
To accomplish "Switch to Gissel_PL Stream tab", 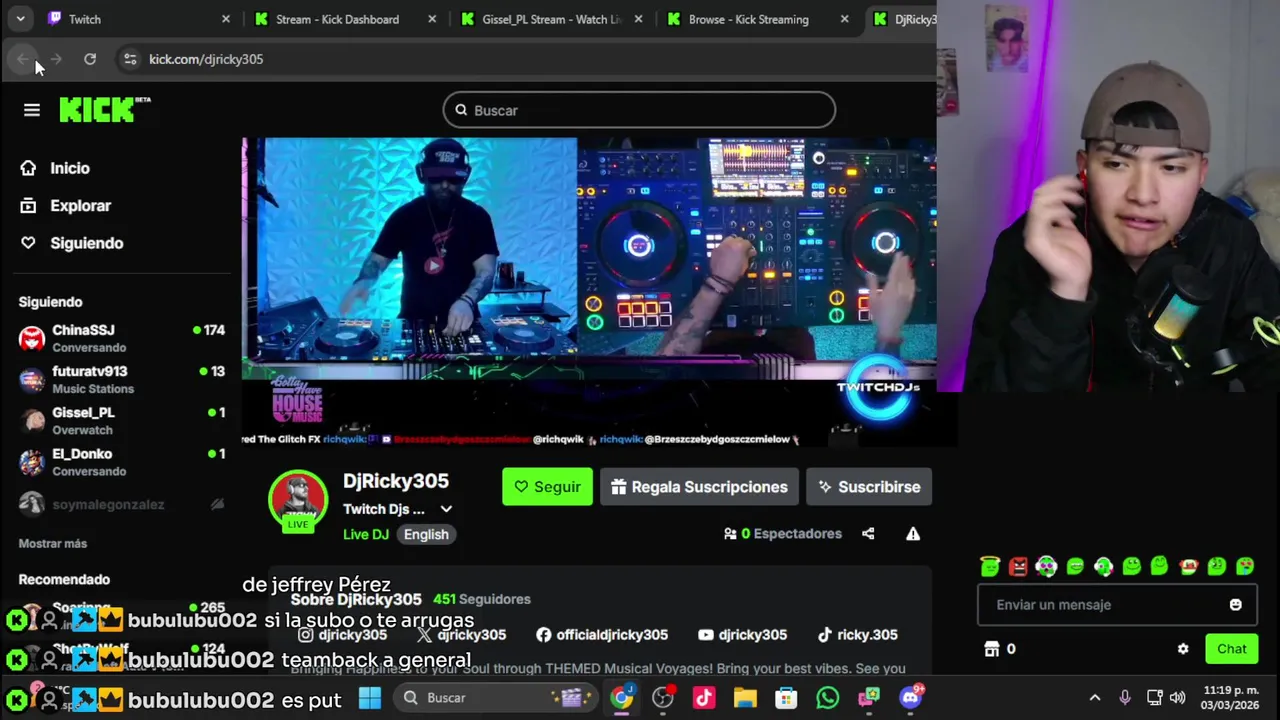I will [x=551, y=19].
